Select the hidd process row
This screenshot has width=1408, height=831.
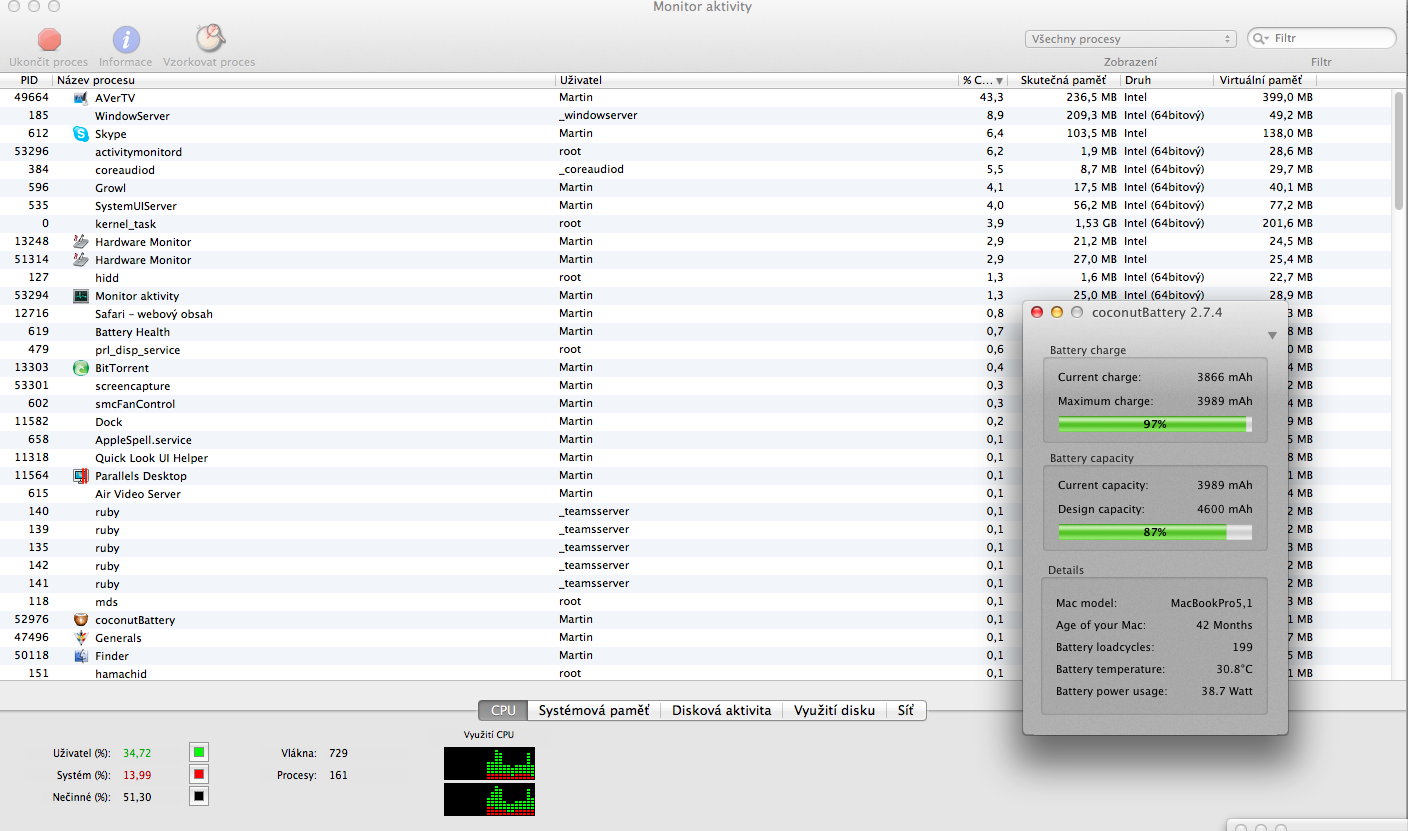pyautogui.click(x=696, y=278)
